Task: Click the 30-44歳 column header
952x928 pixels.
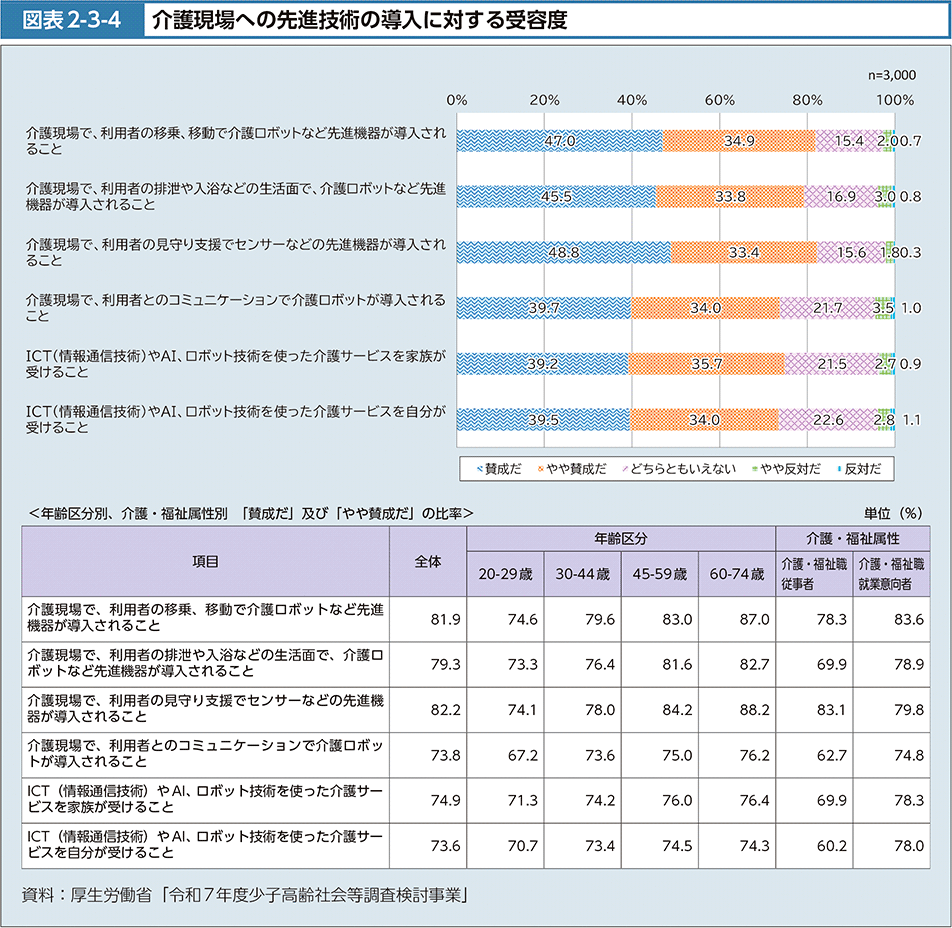Action: point(582,574)
